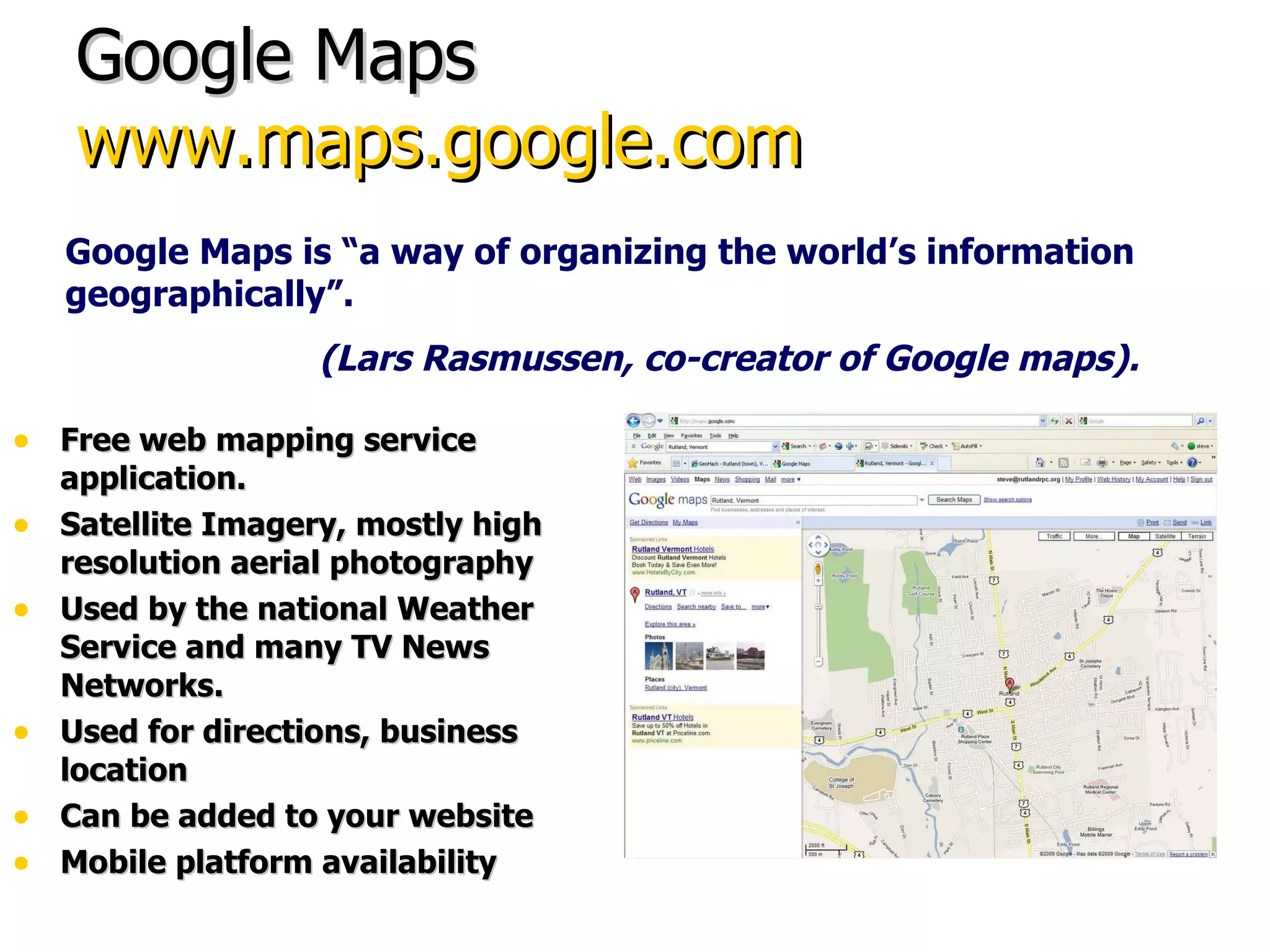Click the Search Maps button
The height and width of the screenshot is (952, 1270).
(x=954, y=500)
